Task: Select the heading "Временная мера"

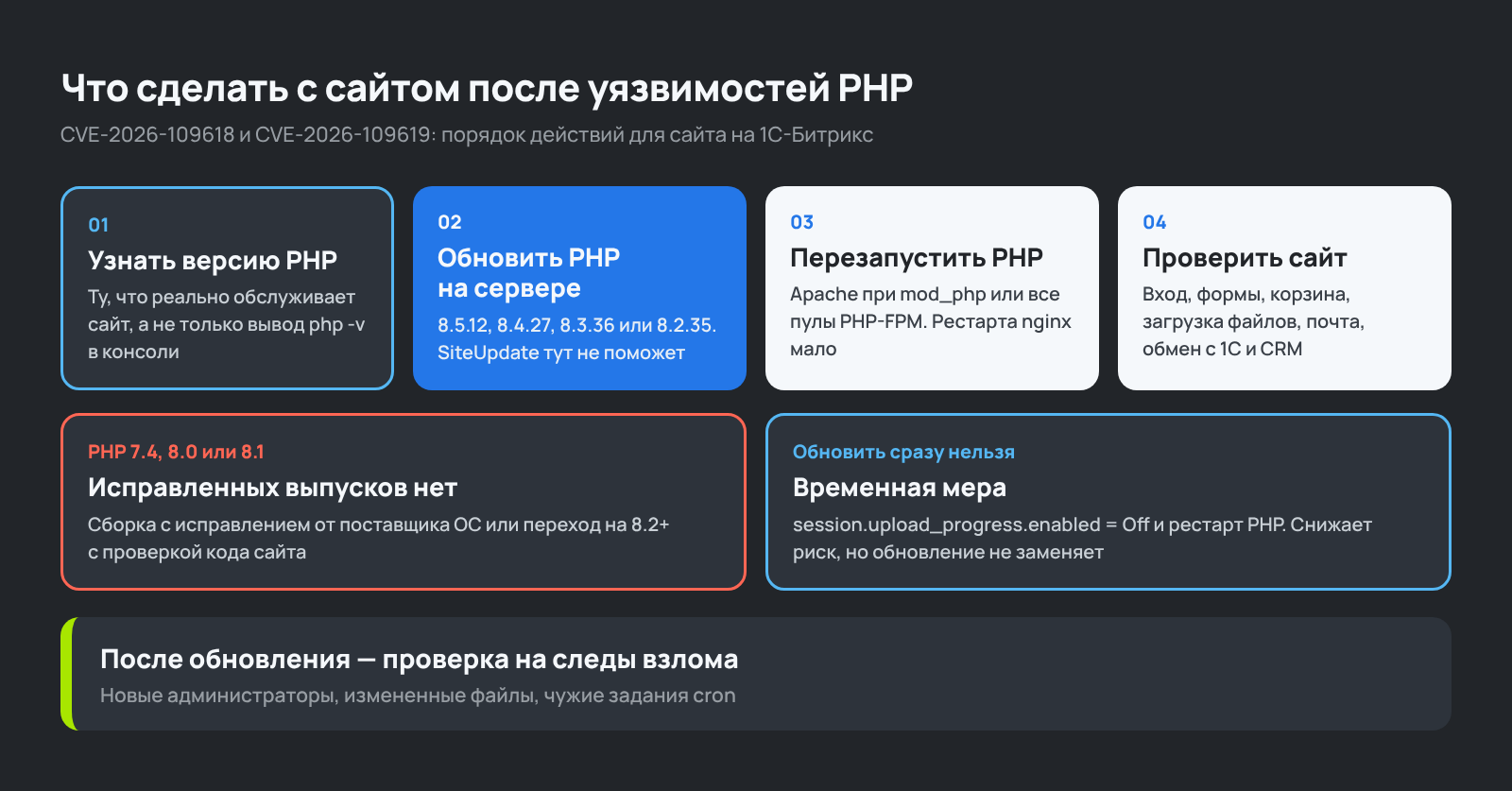Action: [900, 488]
